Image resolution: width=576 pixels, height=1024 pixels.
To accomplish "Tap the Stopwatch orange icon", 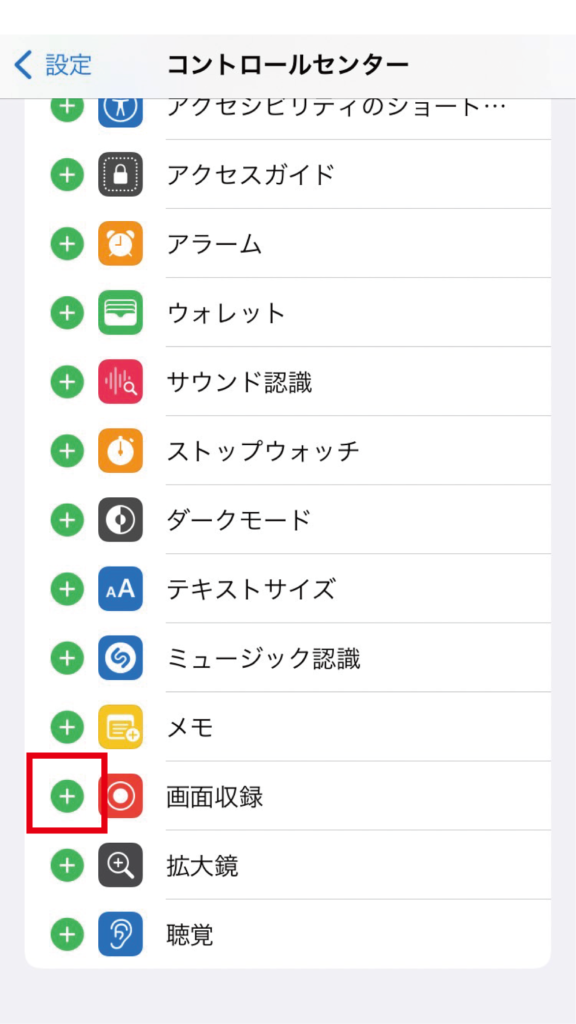I will click(120, 451).
